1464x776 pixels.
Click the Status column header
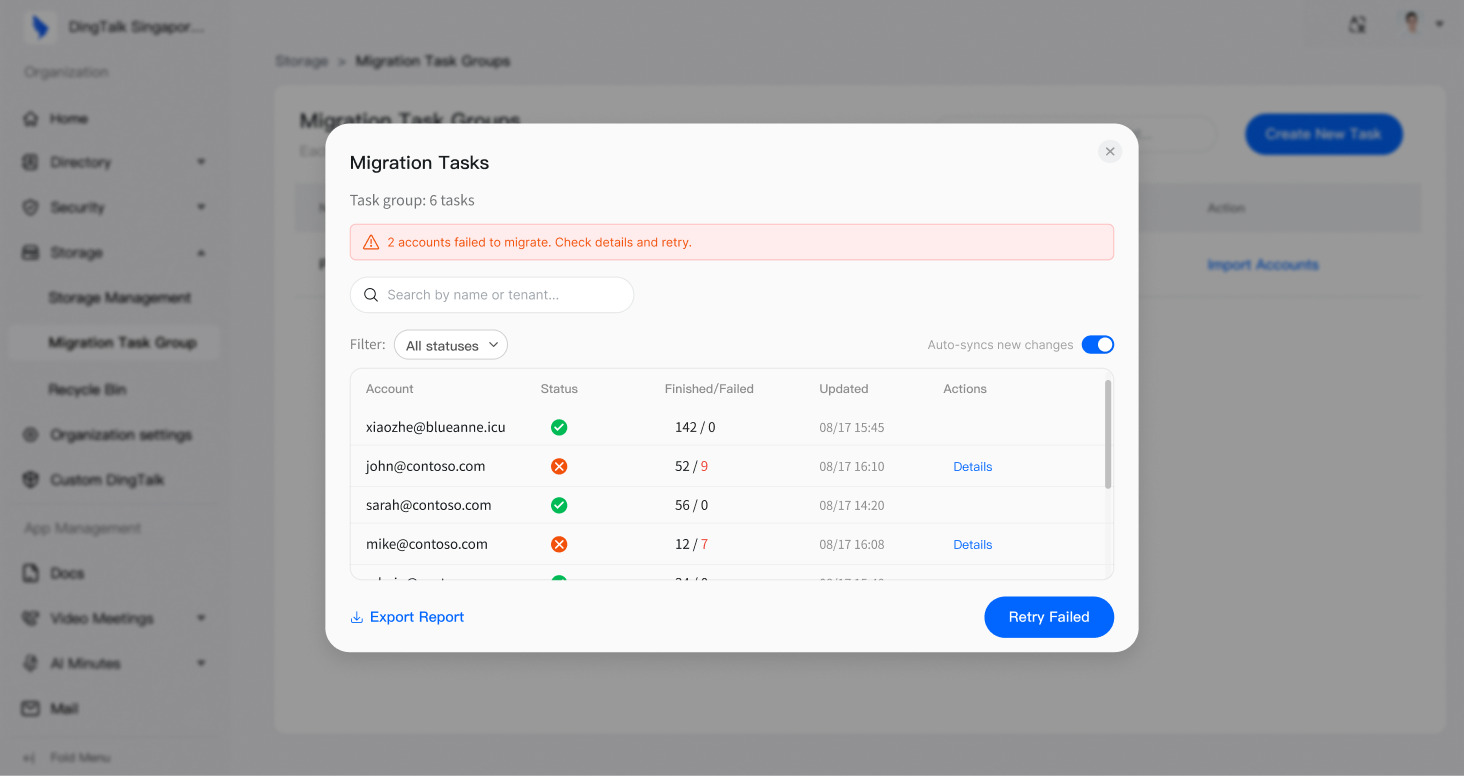coord(559,389)
